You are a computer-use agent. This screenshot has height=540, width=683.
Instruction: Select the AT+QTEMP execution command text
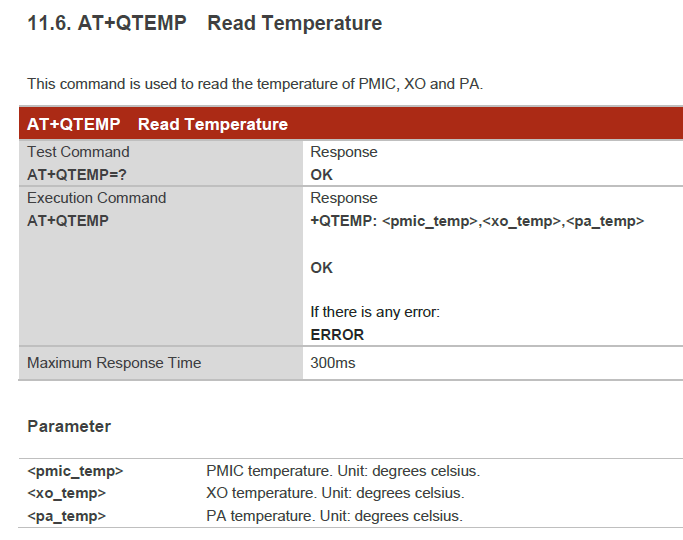68,221
